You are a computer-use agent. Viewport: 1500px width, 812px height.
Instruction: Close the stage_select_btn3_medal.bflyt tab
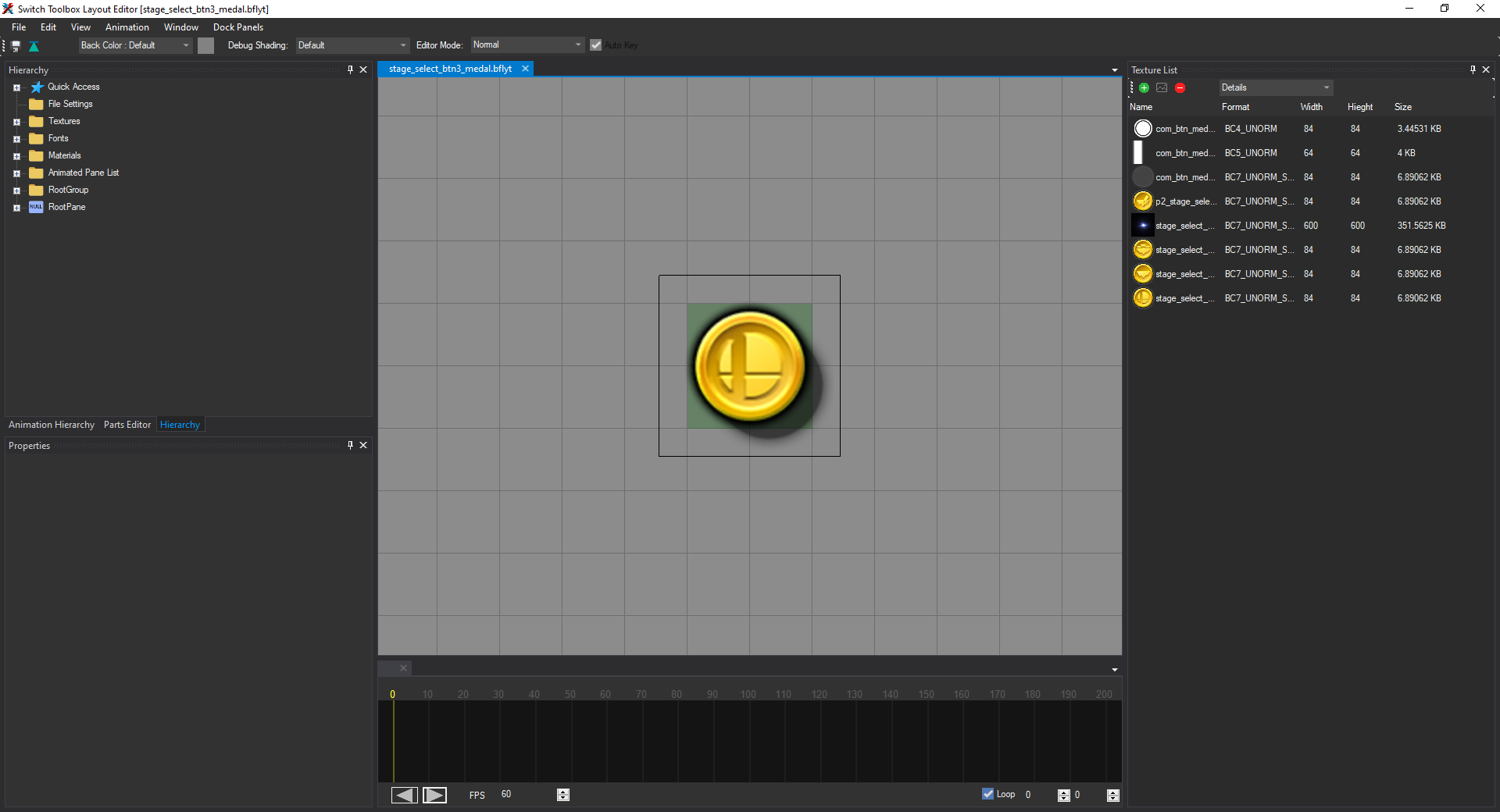coord(526,69)
